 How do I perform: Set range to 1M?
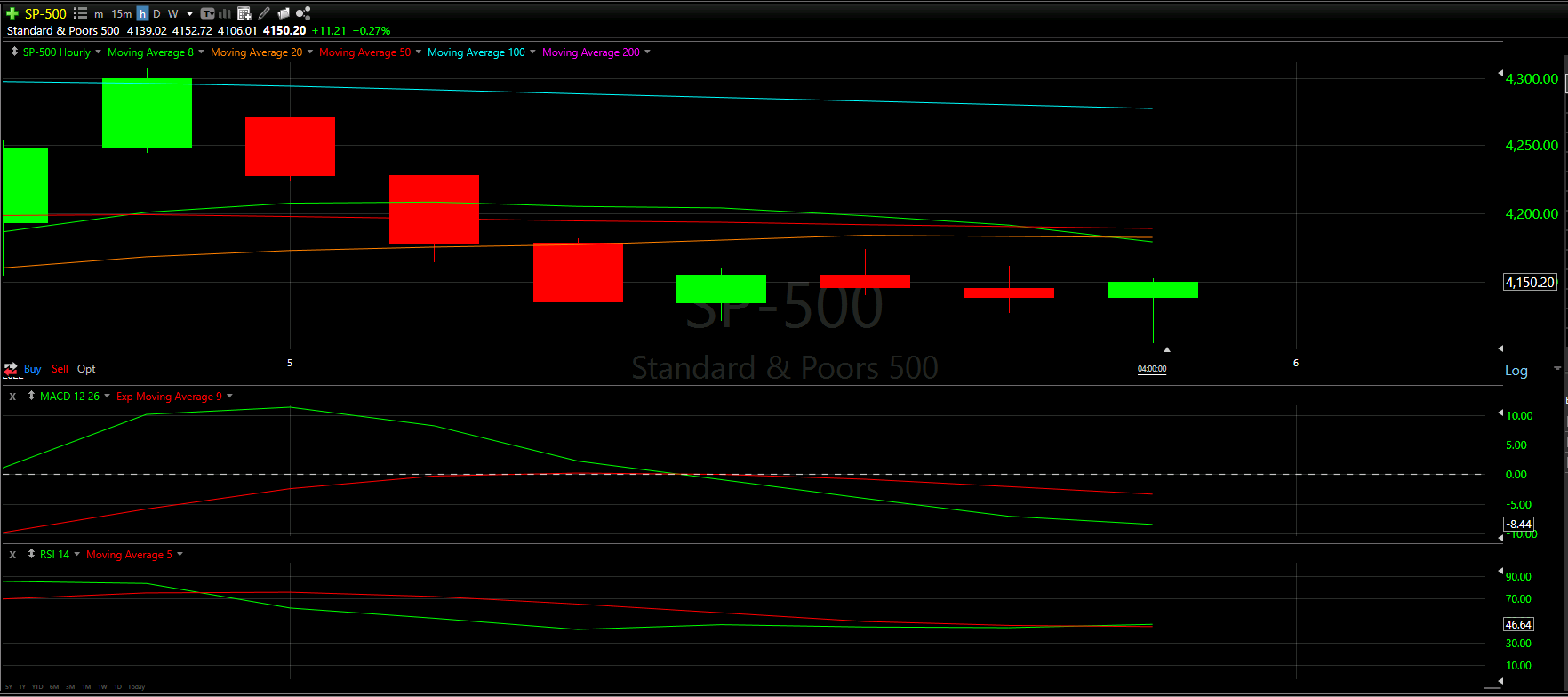click(x=86, y=686)
